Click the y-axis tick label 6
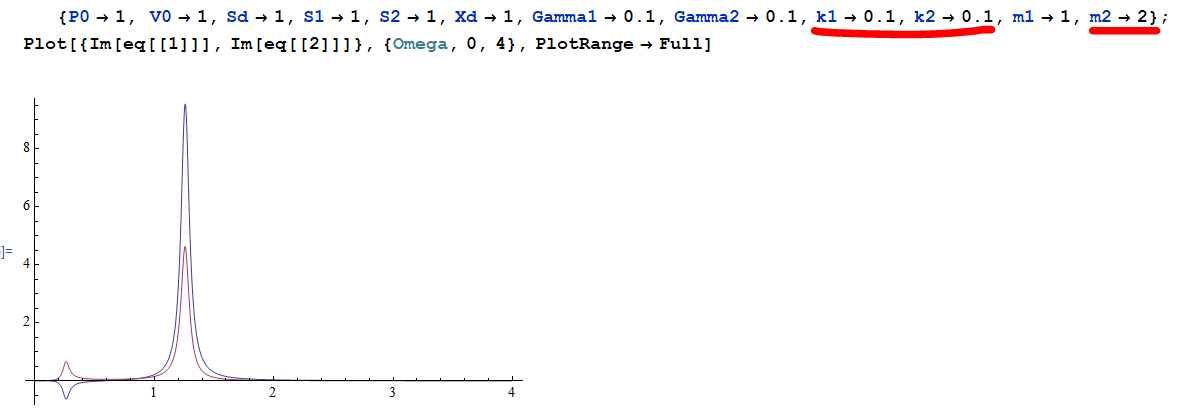Image resolution: width=1192 pixels, height=415 pixels. [x=26, y=206]
